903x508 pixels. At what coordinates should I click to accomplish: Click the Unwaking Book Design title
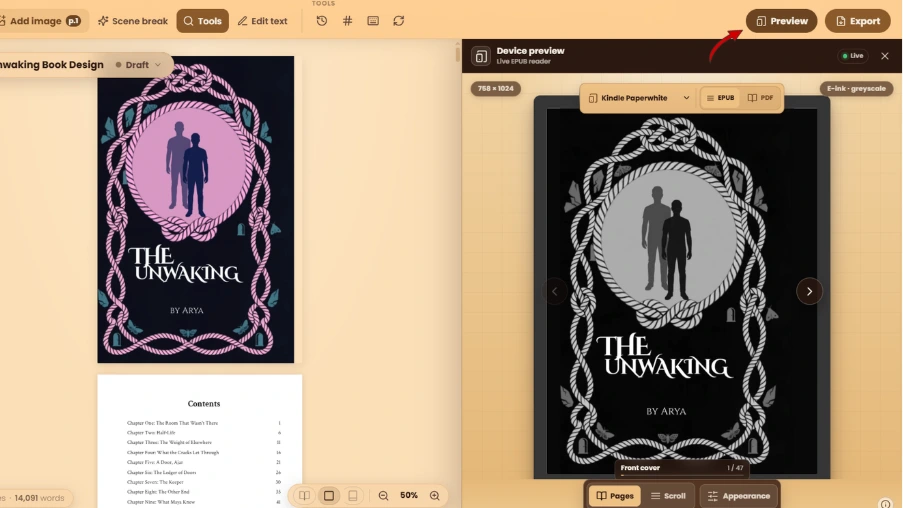point(52,65)
